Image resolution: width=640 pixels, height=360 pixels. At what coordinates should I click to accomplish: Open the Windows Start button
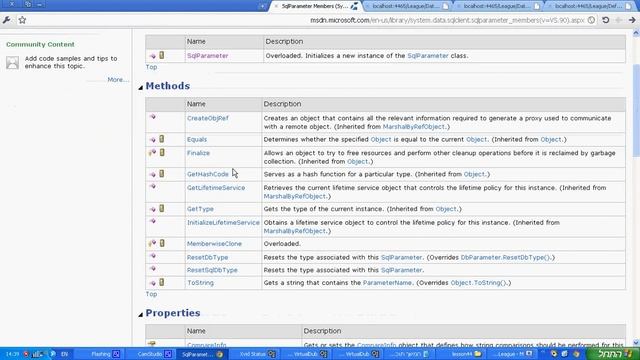tap(613, 353)
